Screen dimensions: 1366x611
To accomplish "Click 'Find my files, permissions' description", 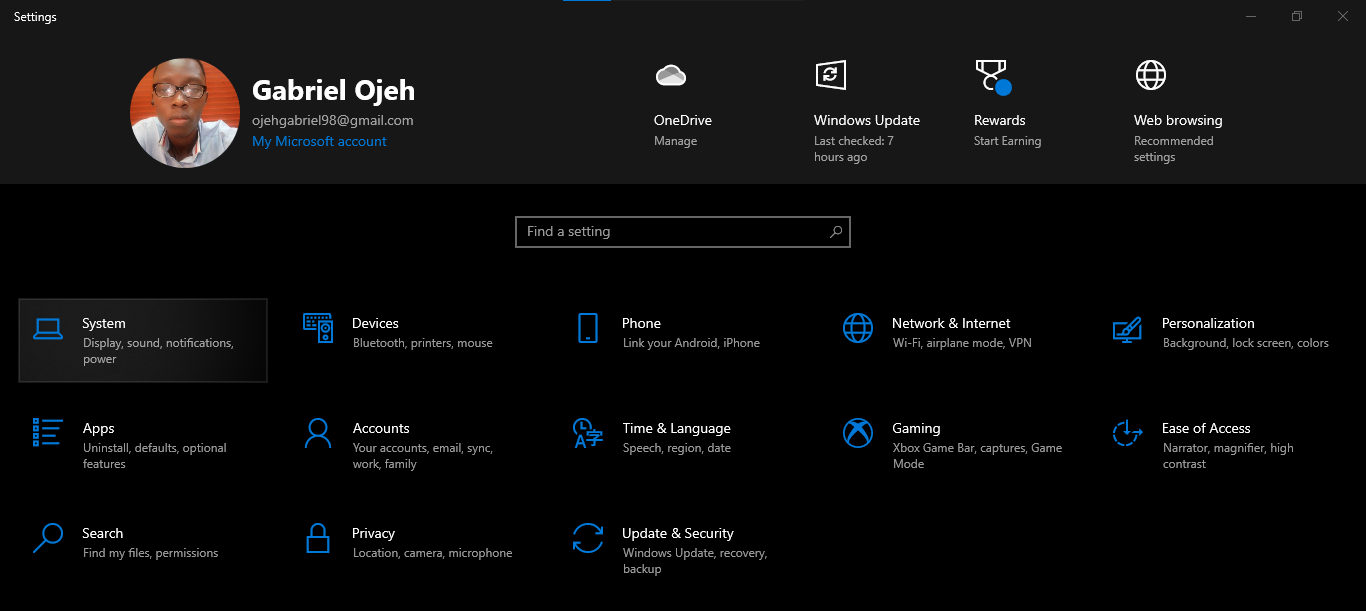I will 151,554.
